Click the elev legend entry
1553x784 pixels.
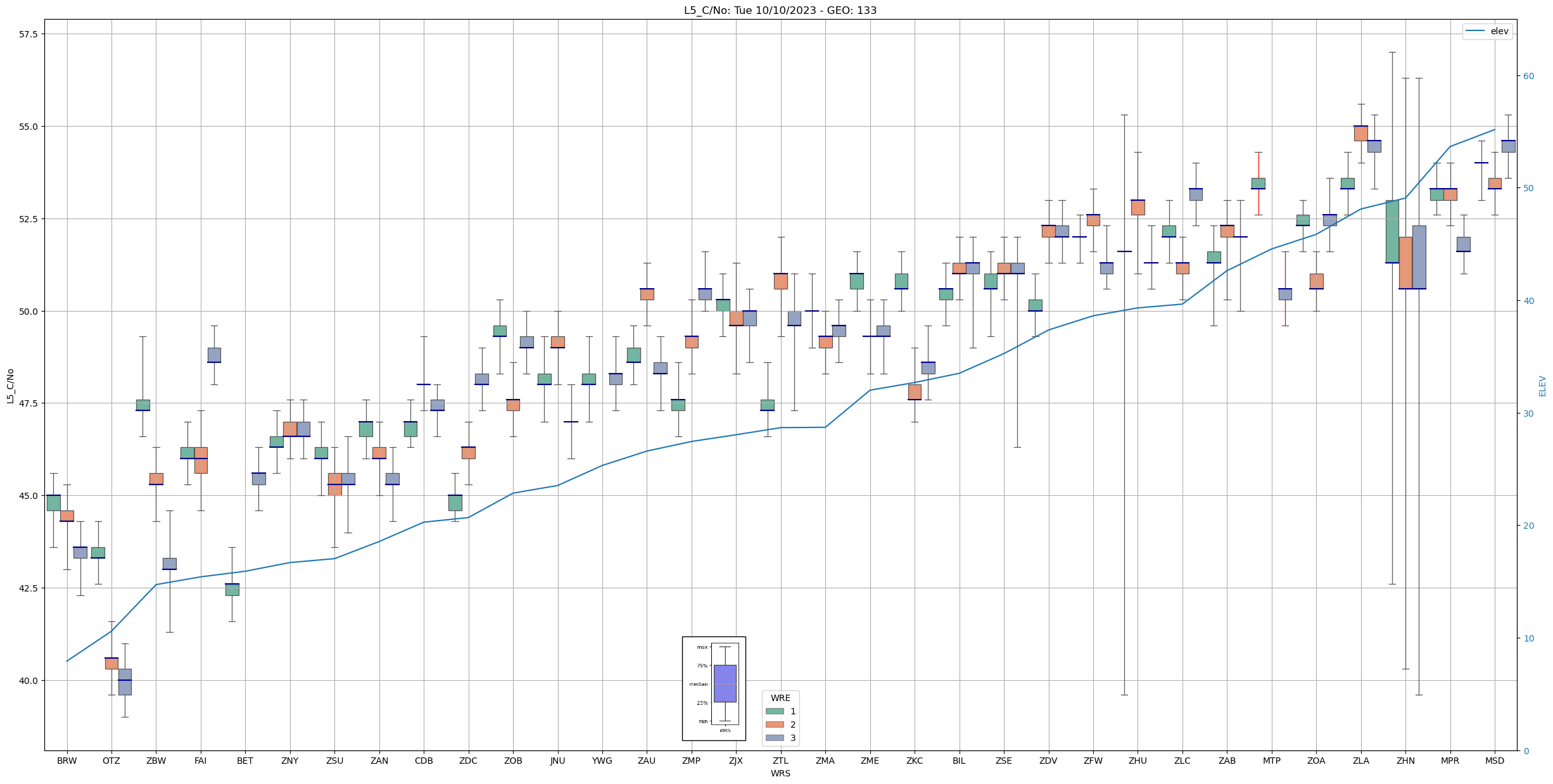tap(1488, 31)
